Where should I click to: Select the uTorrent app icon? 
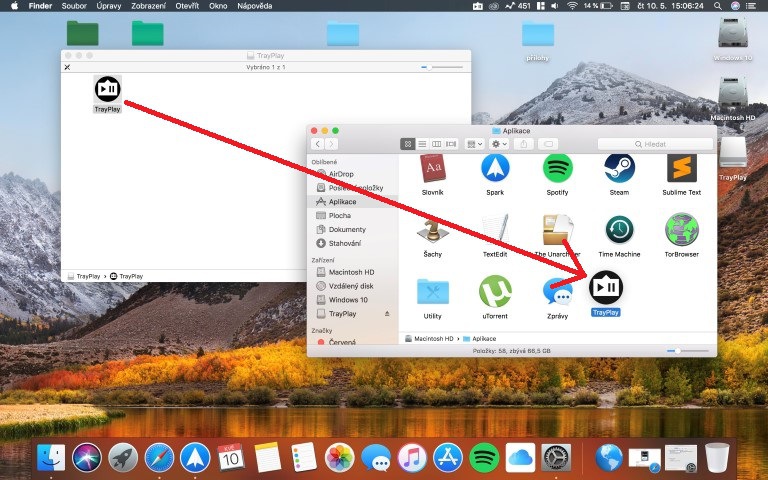tap(495, 291)
